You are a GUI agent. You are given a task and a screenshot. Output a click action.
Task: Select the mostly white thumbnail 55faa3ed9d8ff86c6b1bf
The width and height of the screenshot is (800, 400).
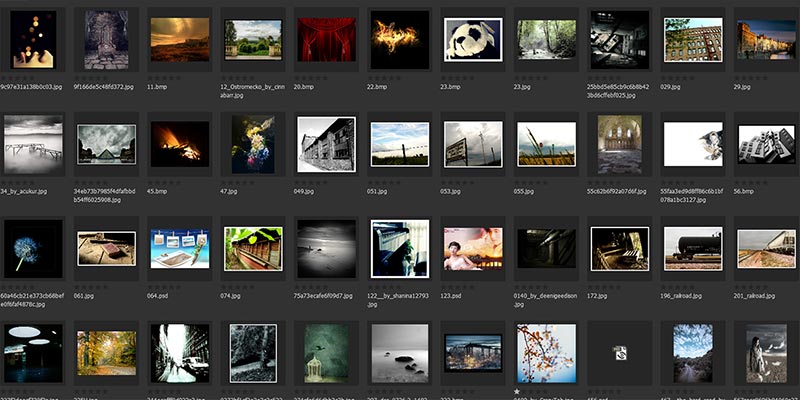point(693,144)
